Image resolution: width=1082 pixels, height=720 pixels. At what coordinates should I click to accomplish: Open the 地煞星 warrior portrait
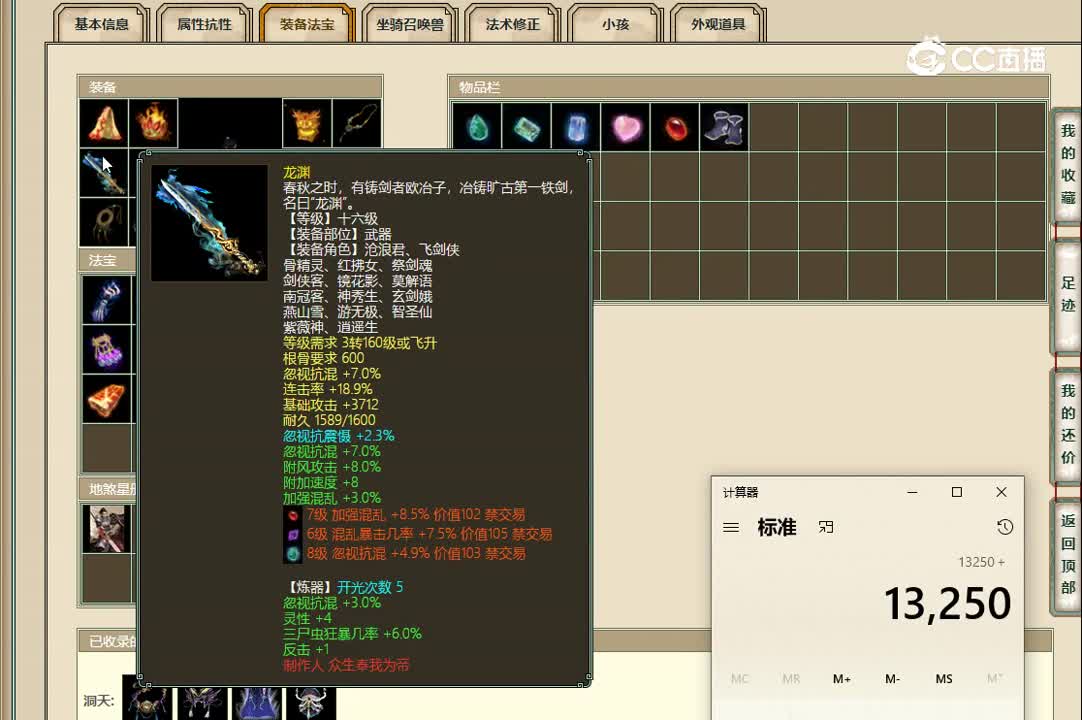pos(107,529)
